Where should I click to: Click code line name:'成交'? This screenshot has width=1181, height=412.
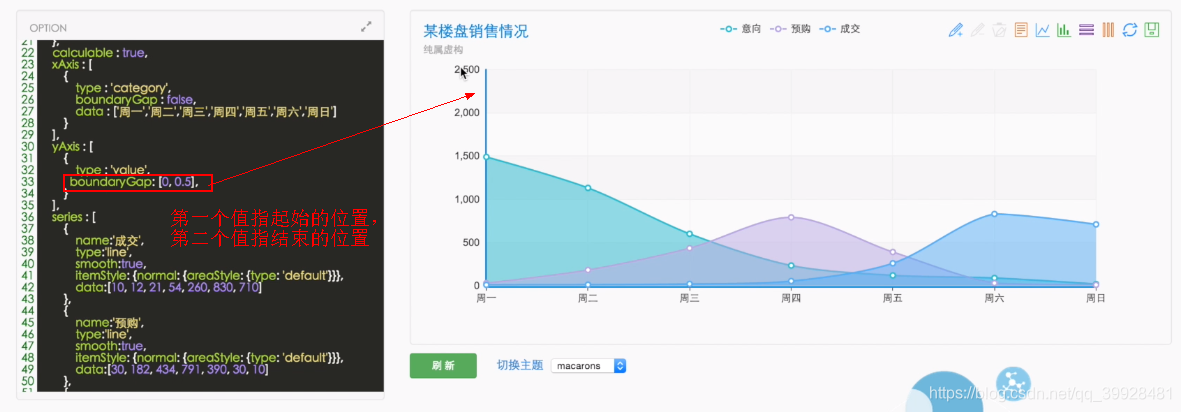coord(109,240)
